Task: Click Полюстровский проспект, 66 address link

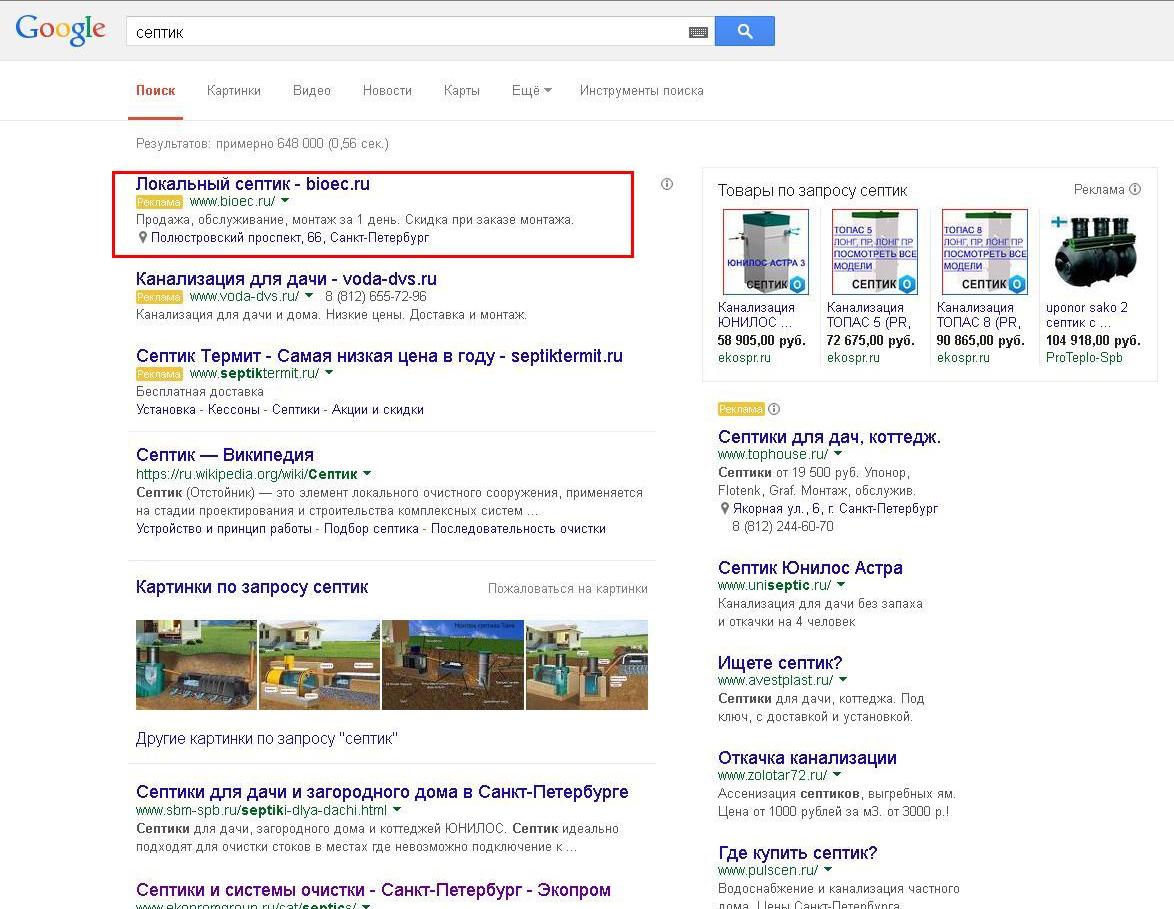Action: click(x=290, y=237)
